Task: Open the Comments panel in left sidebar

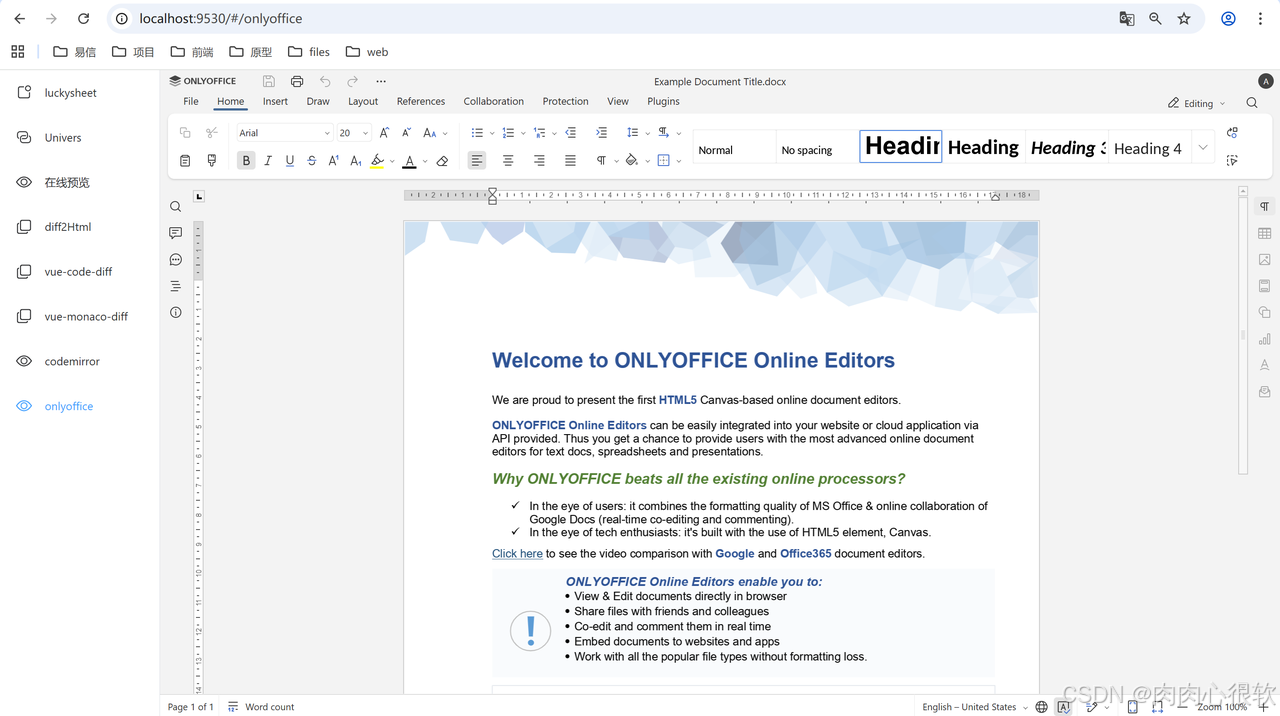Action: pos(175,233)
